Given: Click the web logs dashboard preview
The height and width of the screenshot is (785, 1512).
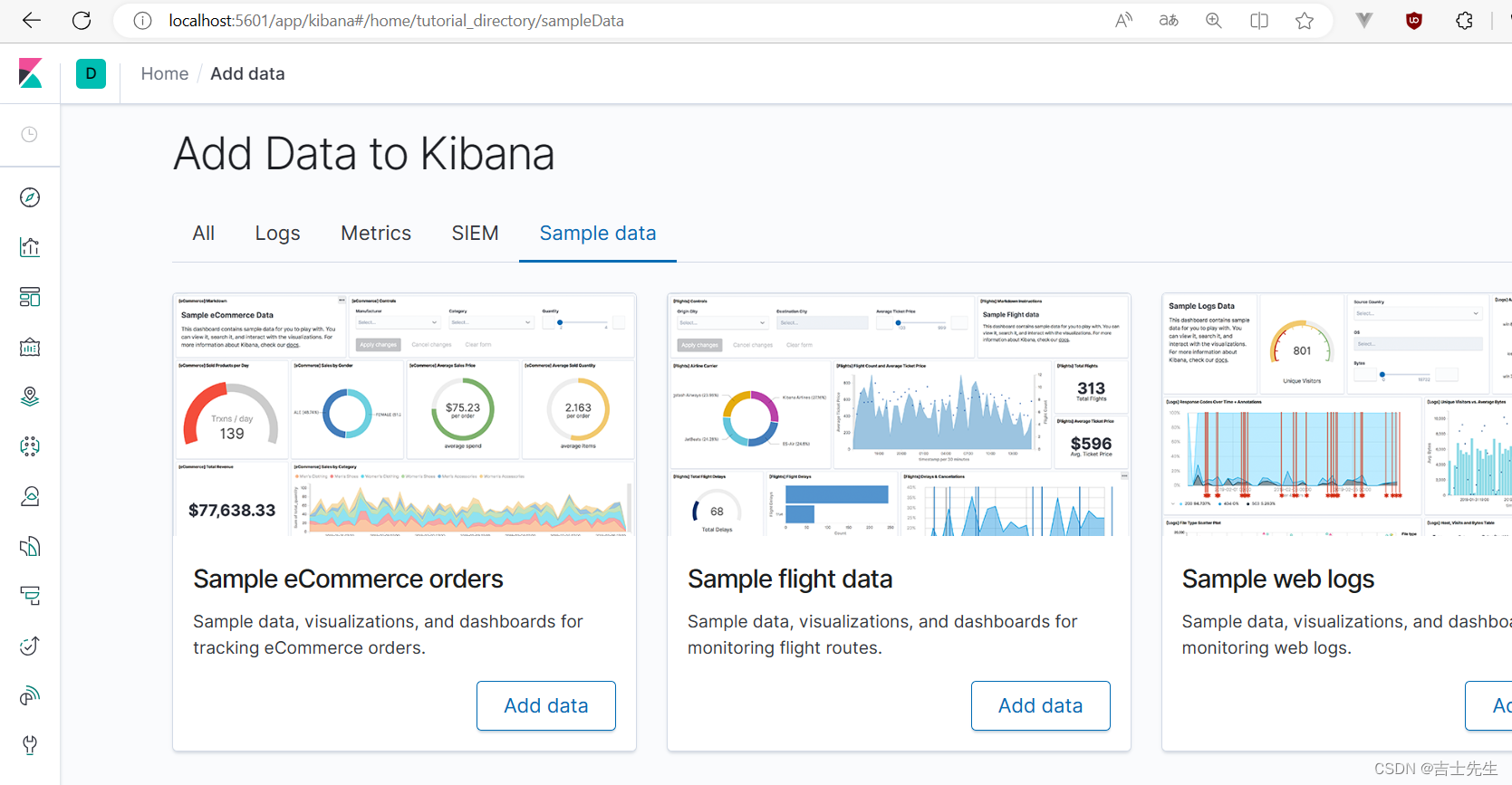Looking at the screenshot, I should point(1337,415).
